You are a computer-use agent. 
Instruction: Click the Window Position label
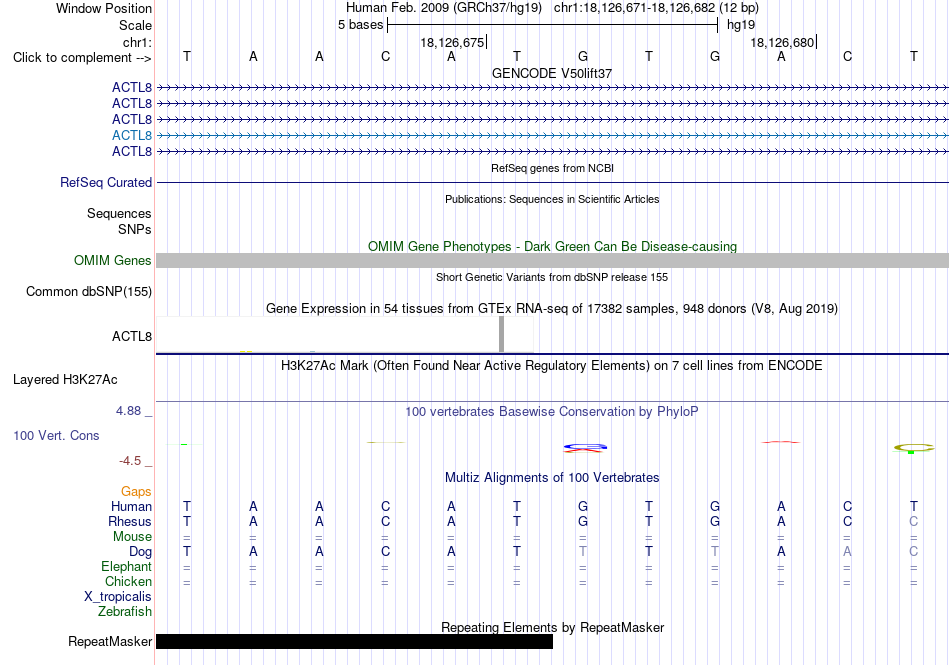click(x=104, y=8)
